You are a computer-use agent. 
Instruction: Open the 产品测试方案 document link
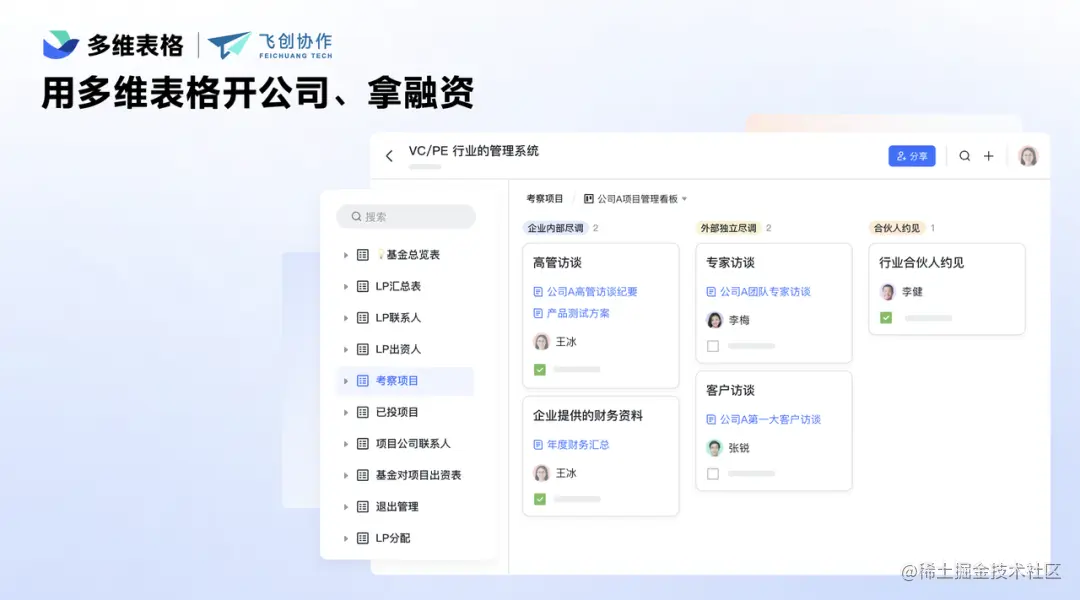572,313
